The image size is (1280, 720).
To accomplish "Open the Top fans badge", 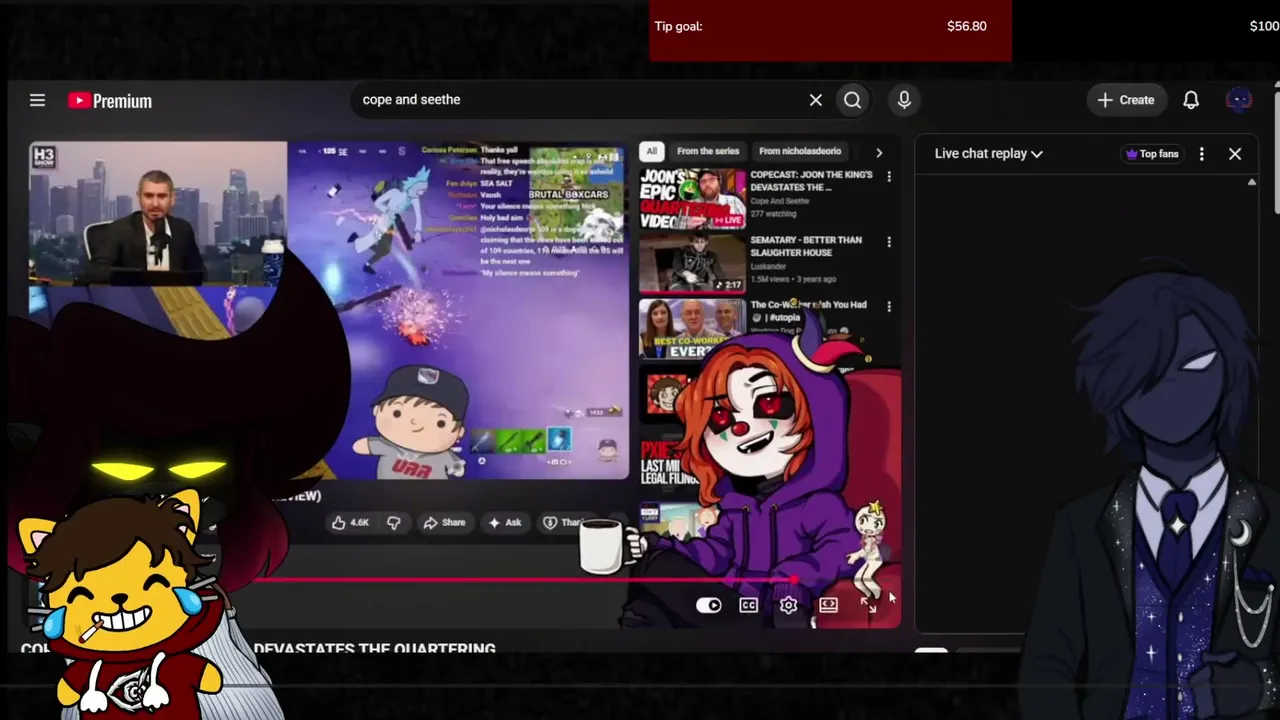I will (x=1152, y=154).
